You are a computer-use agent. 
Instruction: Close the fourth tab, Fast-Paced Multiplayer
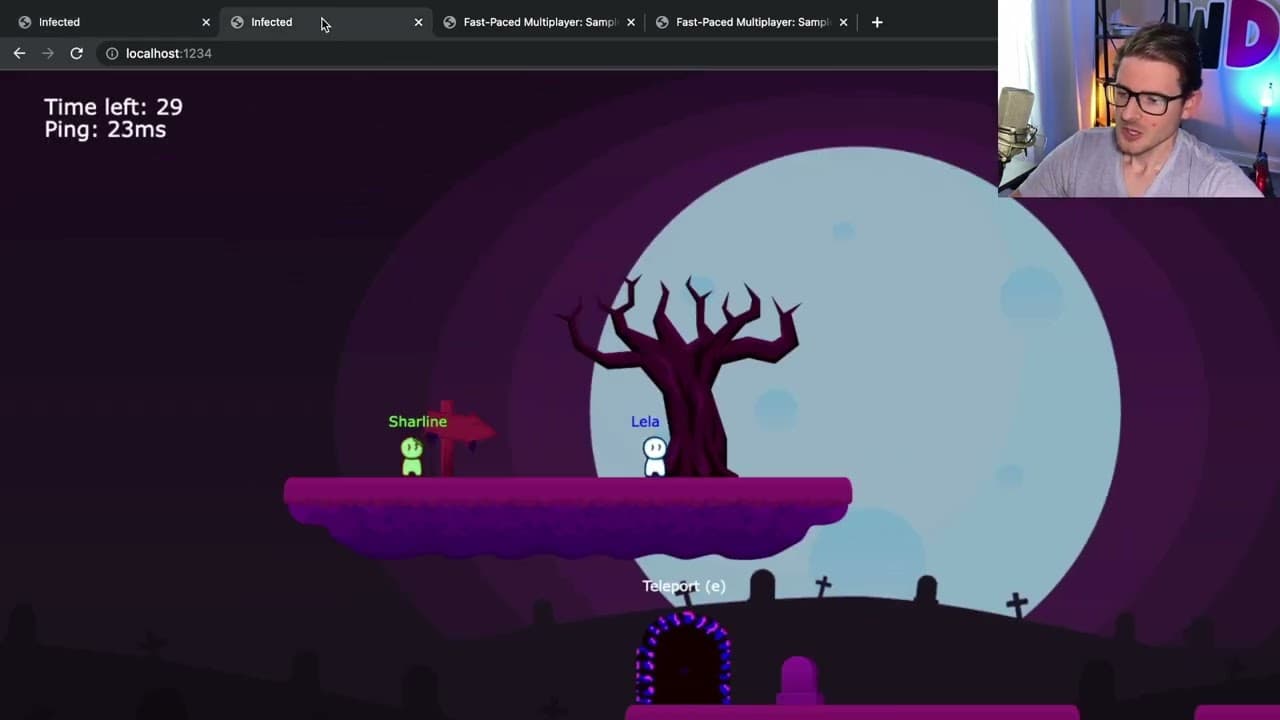(x=843, y=22)
